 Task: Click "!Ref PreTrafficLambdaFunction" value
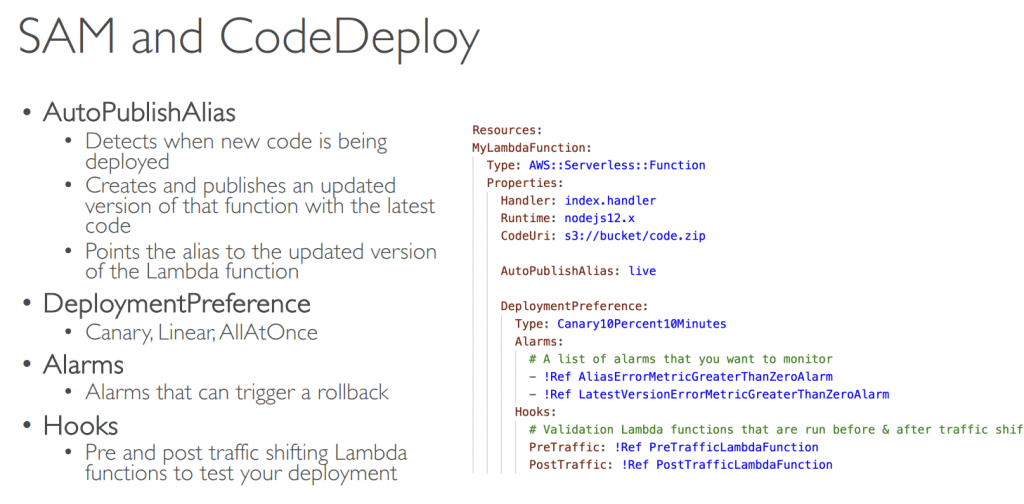click(716, 447)
